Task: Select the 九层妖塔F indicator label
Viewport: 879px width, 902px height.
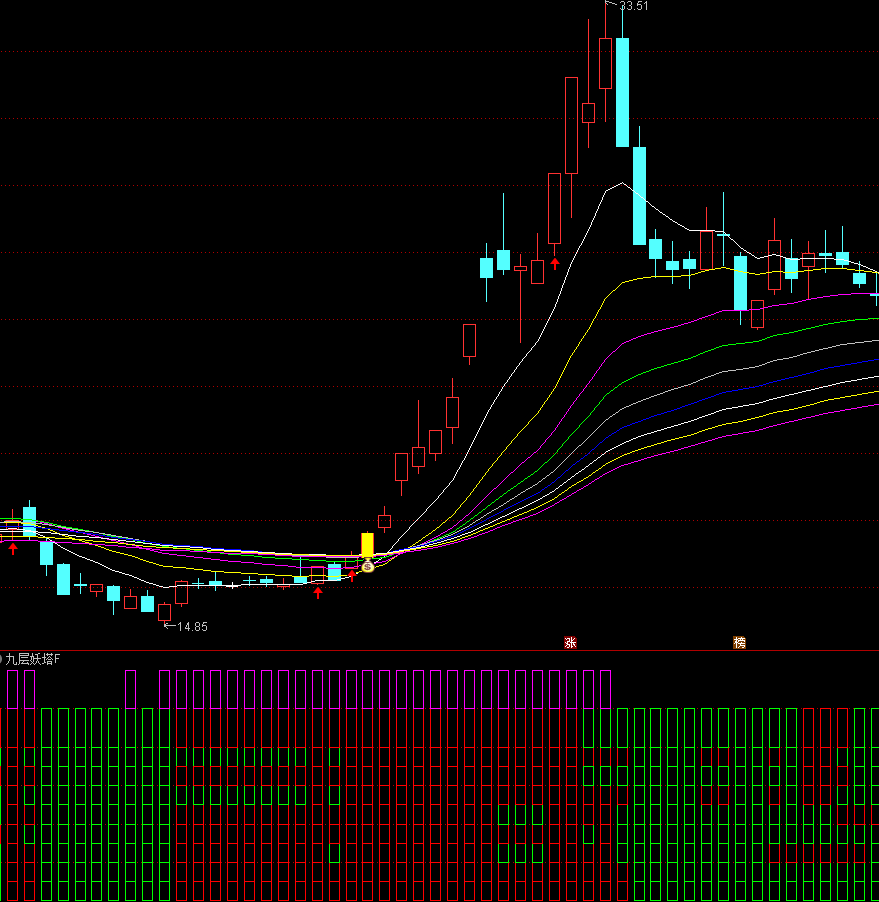Action: [x=33, y=659]
